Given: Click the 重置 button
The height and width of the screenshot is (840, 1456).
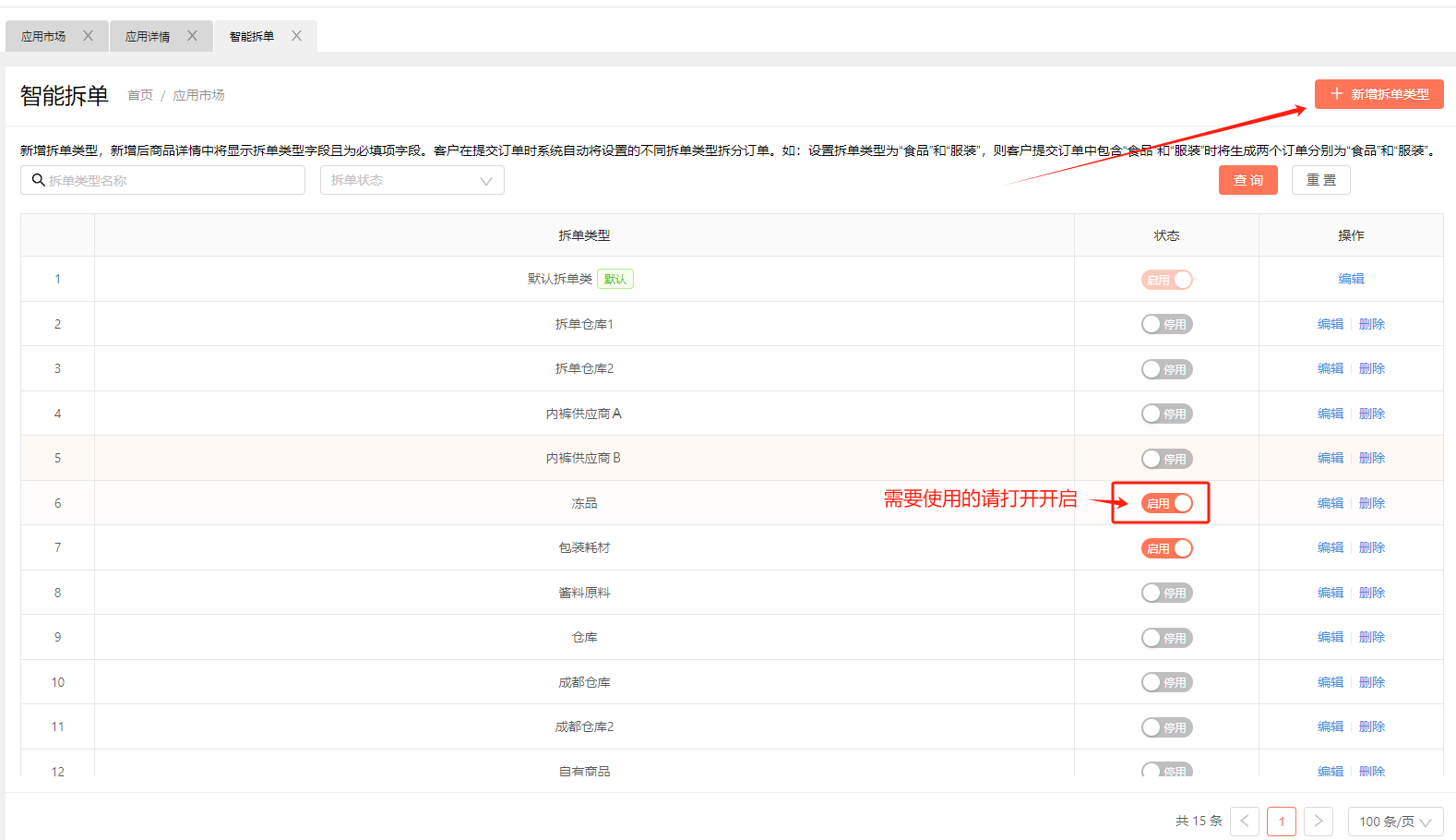Looking at the screenshot, I should pyautogui.click(x=1320, y=180).
